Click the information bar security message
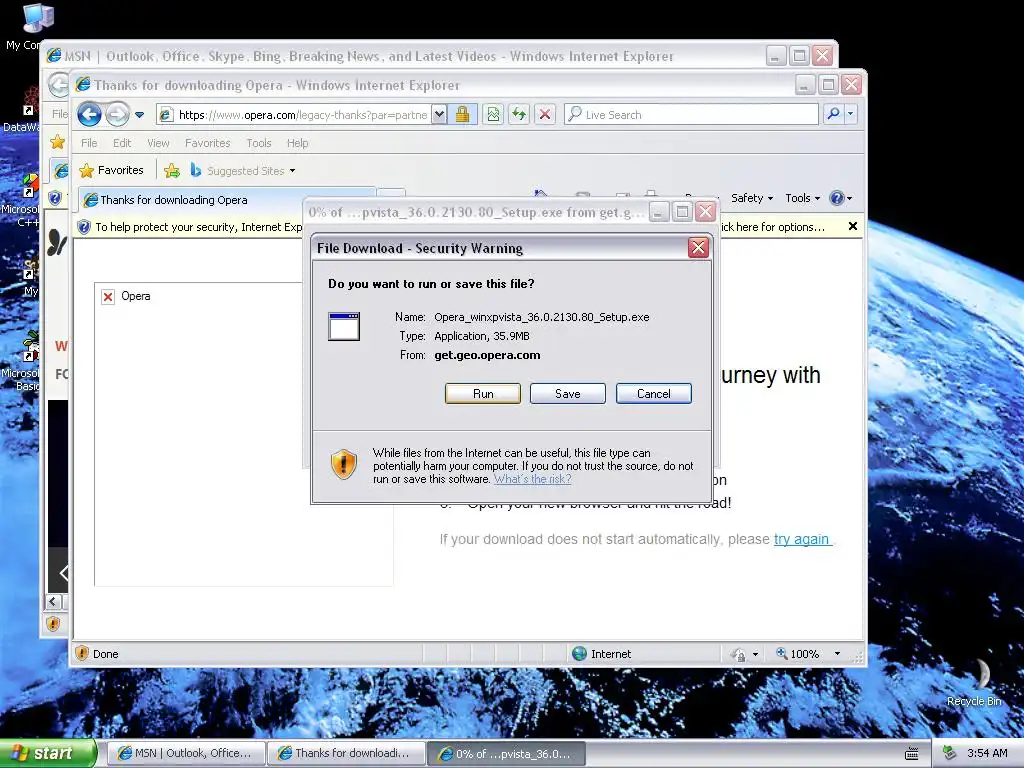The height and width of the screenshot is (768, 1024). (199, 227)
